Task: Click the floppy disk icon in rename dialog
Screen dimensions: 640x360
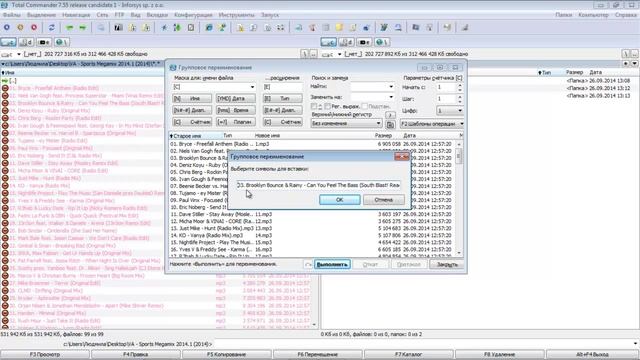Action: [390, 124]
